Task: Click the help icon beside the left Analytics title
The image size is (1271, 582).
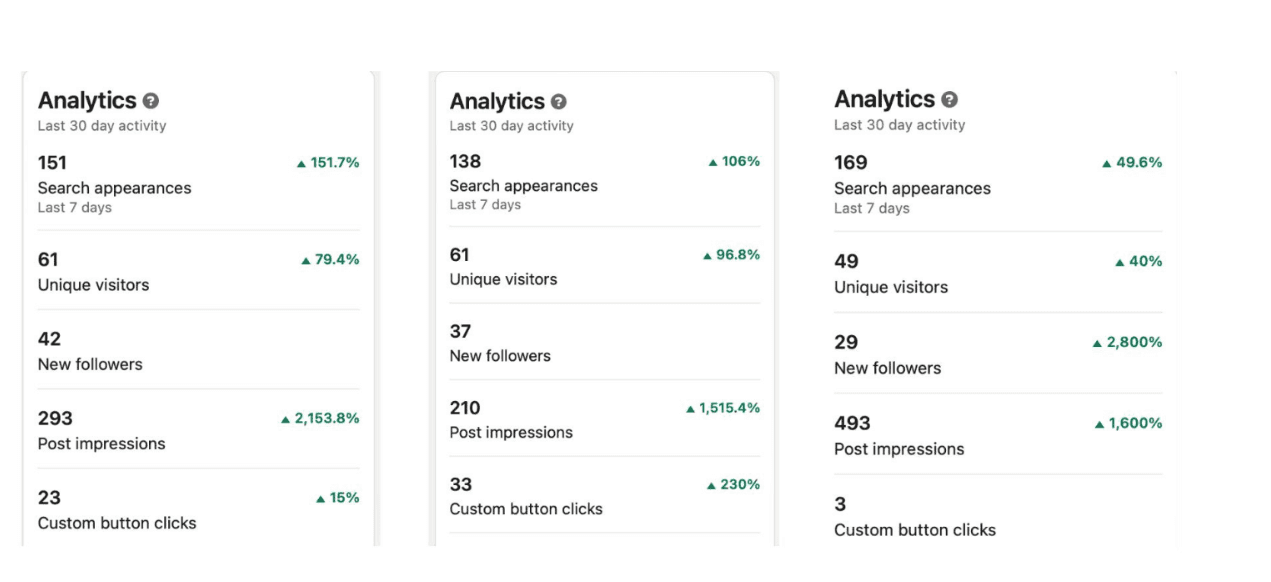Action: click(151, 101)
